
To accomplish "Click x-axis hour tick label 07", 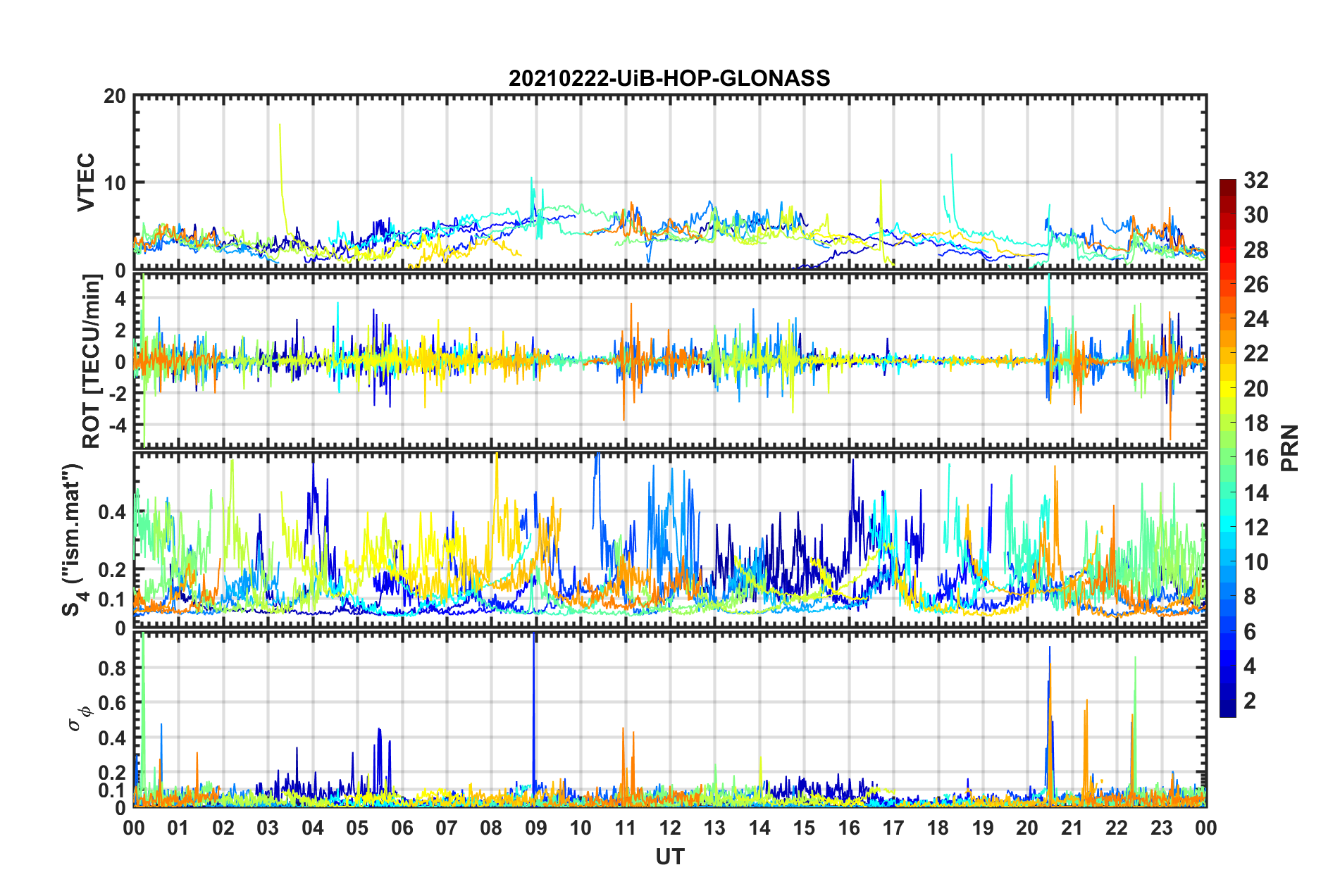I will tap(447, 828).
